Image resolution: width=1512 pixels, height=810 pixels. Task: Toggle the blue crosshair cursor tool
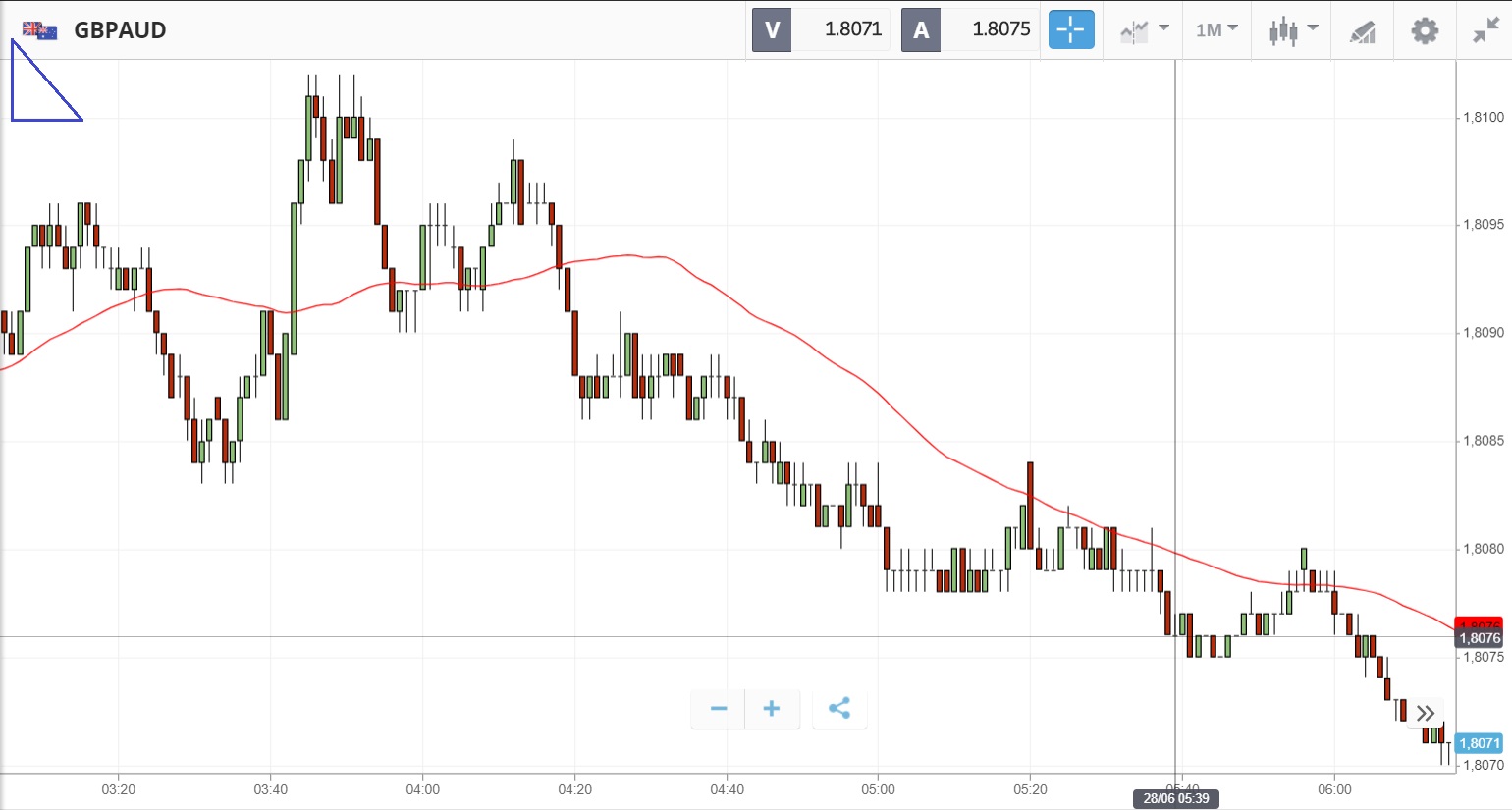point(1071,30)
